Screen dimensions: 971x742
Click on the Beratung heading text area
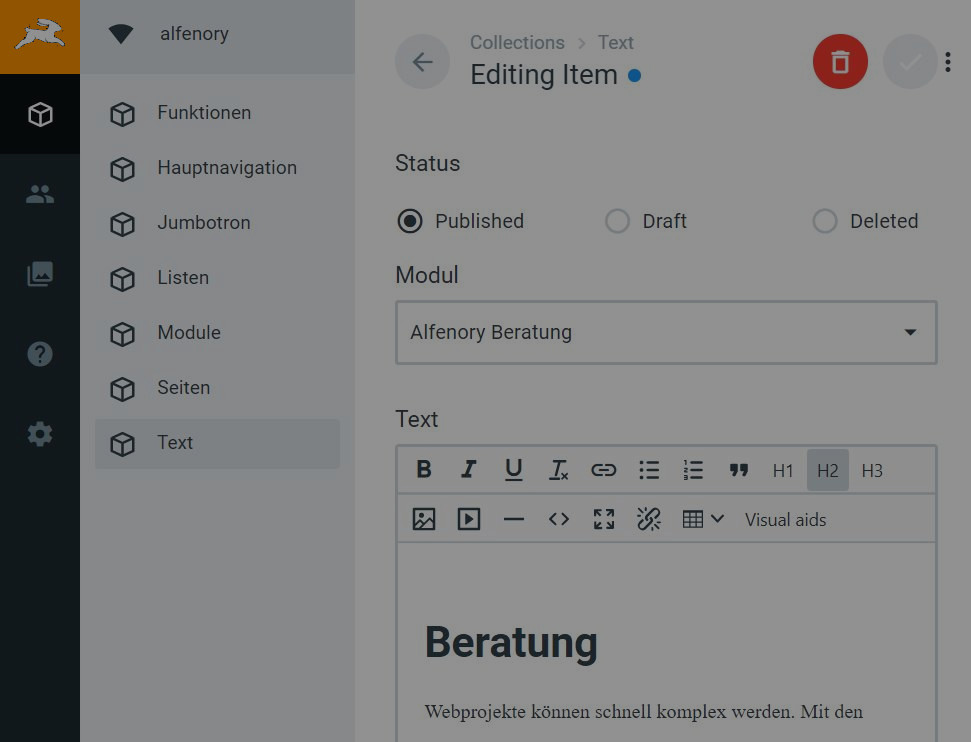click(x=511, y=642)
